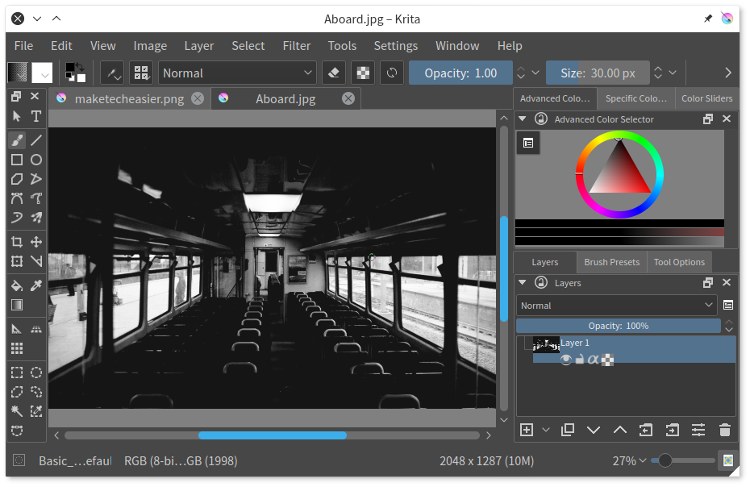Toggle the lock on Layer 1

[579, 359]
